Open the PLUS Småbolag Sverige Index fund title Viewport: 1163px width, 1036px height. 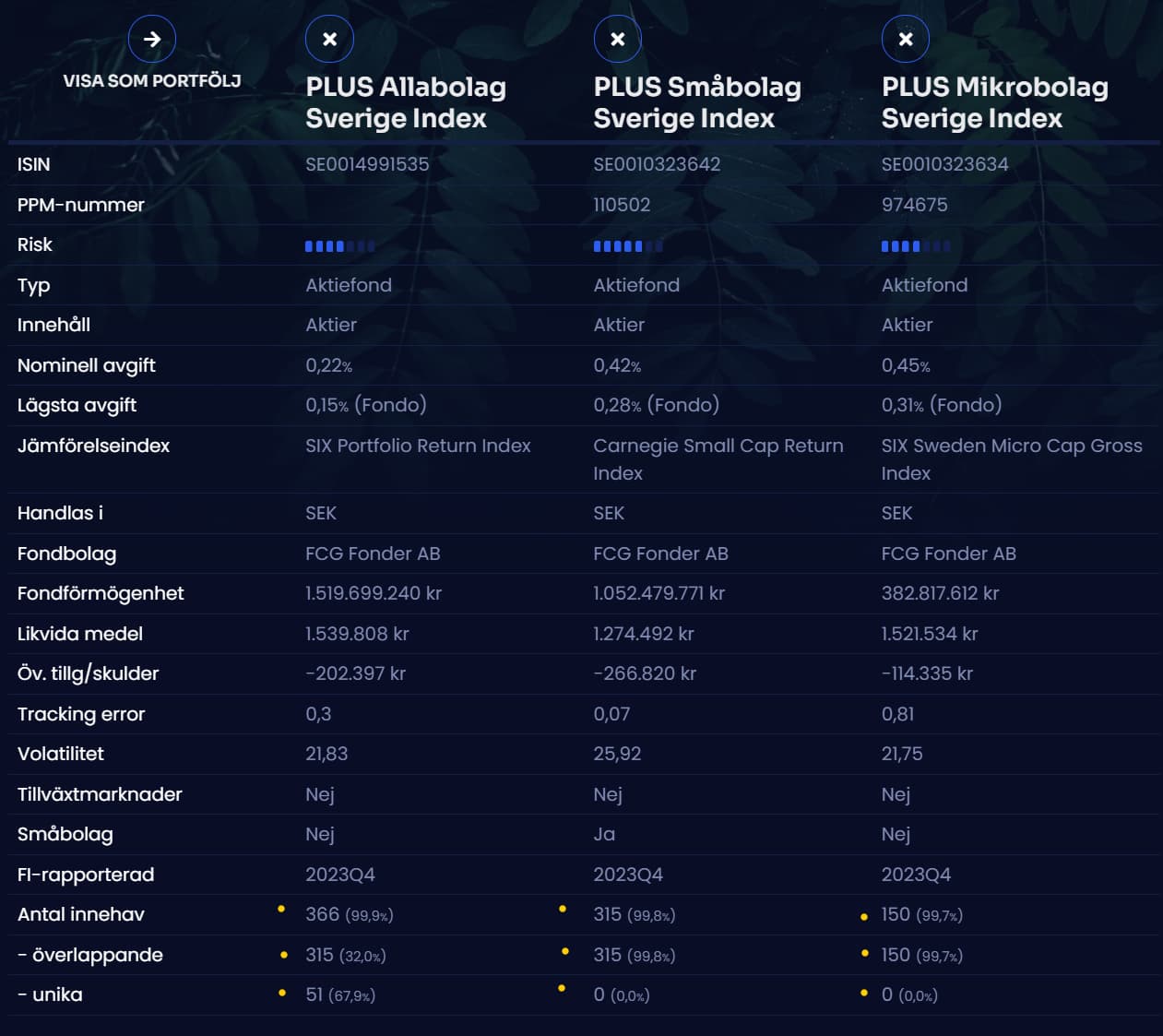(x=697, y=102)
